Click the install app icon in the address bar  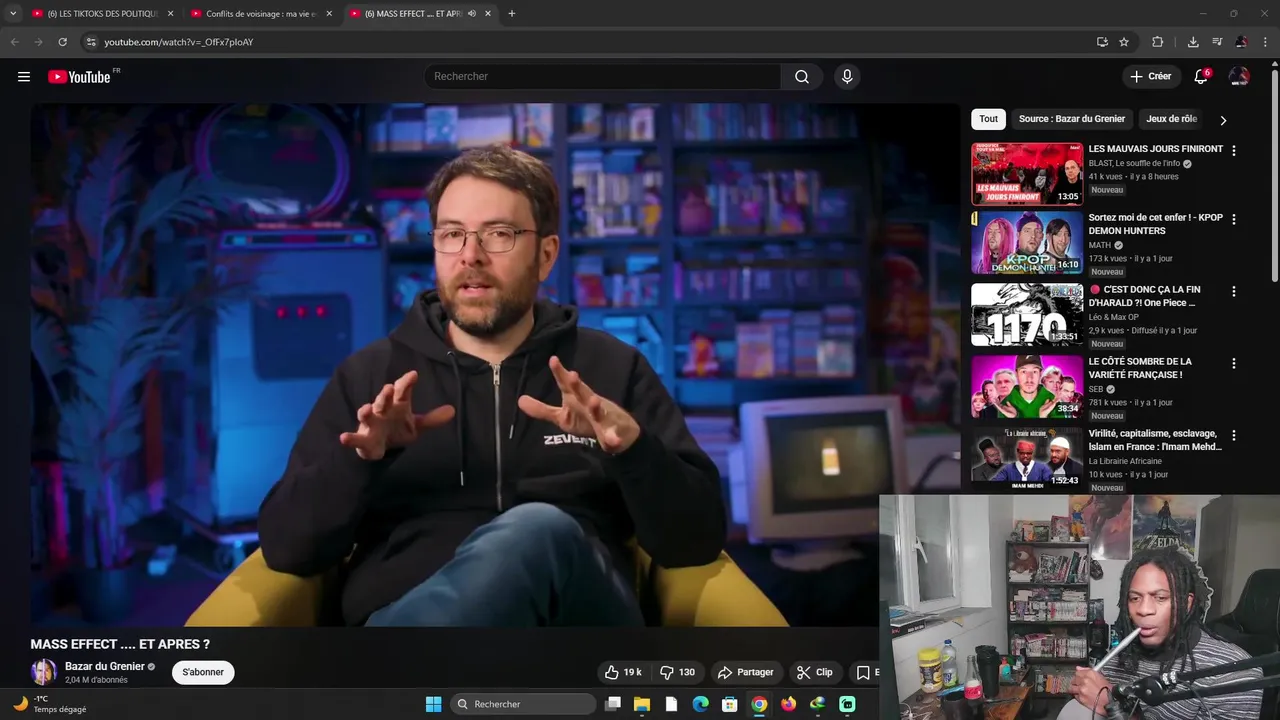pyautogui.click(x=1102, y=42)
